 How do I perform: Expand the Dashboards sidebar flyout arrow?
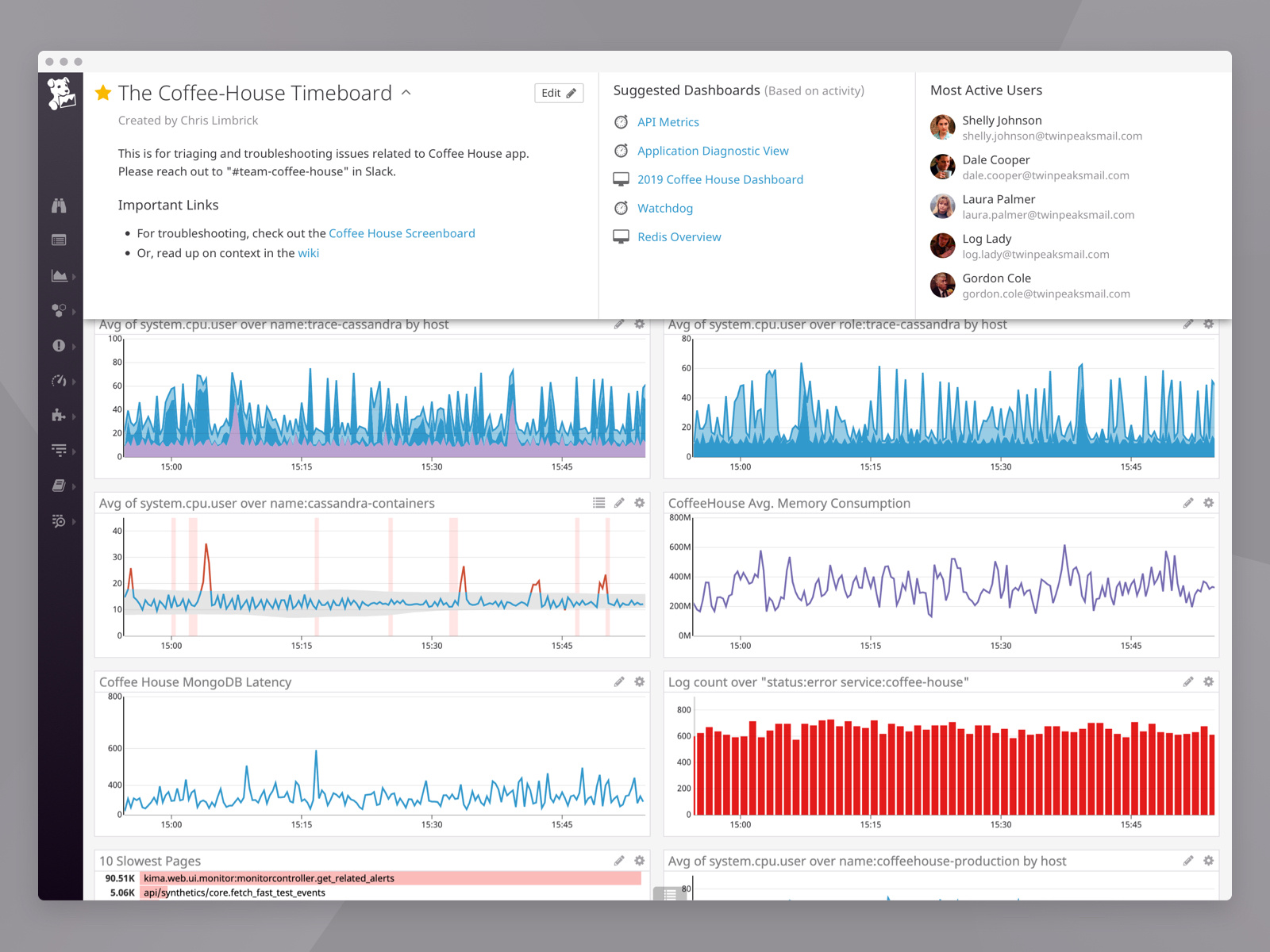point(74,275)
